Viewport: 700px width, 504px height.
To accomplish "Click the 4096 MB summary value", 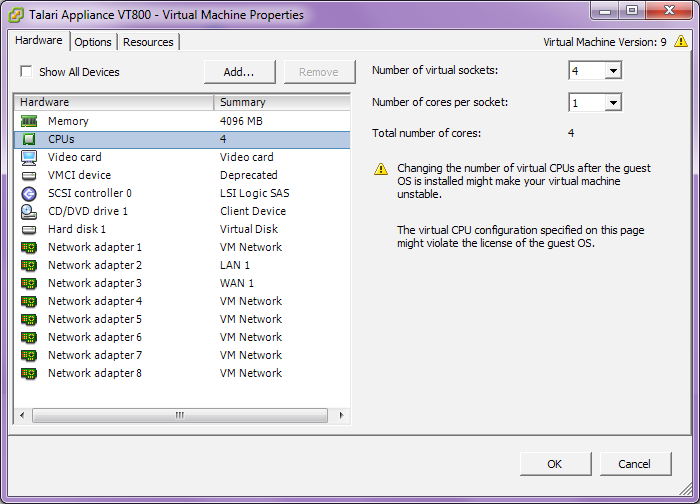I will coord(241,121).
